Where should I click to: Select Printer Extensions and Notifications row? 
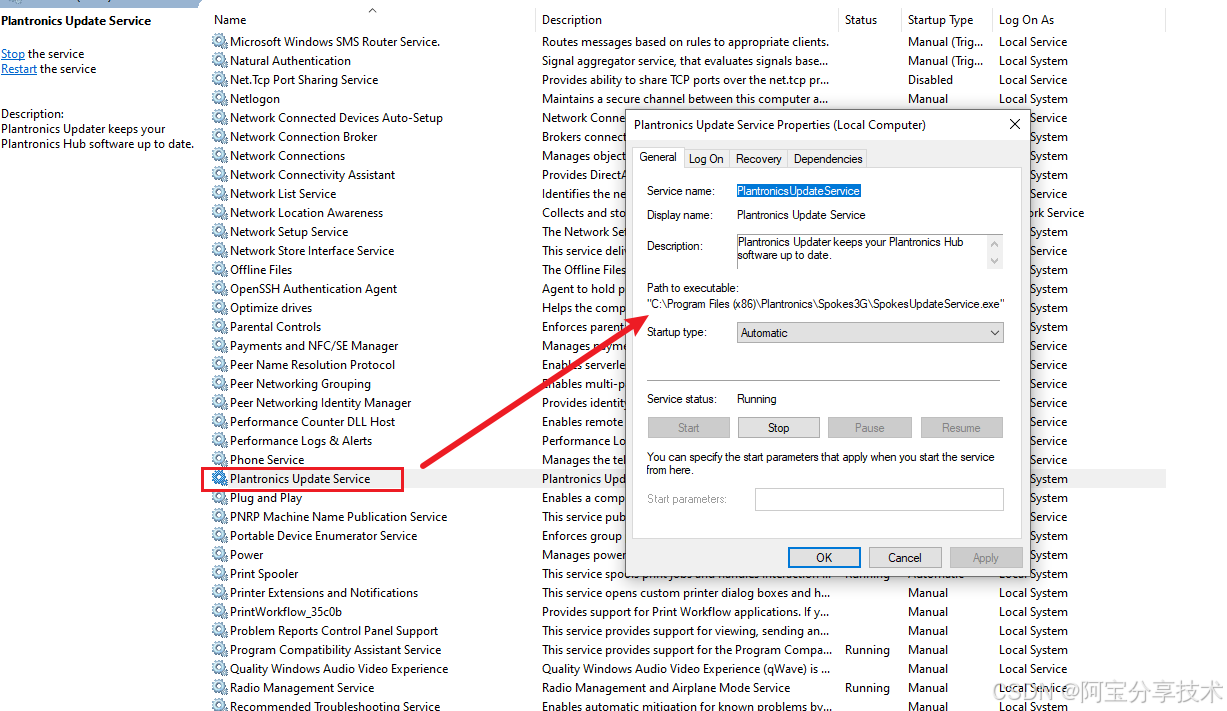click(x=324, y=593)
